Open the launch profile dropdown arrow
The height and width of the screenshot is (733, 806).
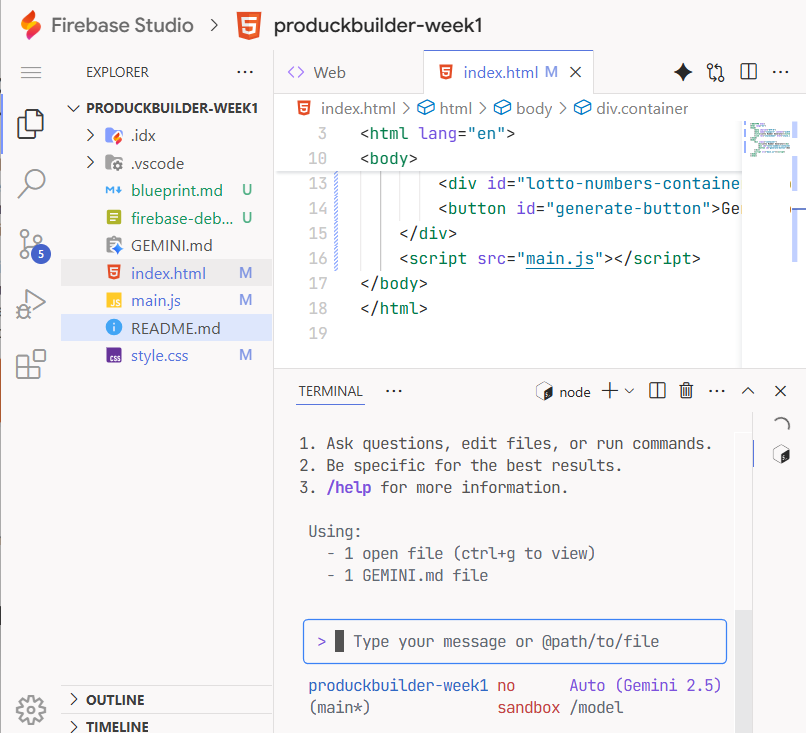tap(629, 391)
